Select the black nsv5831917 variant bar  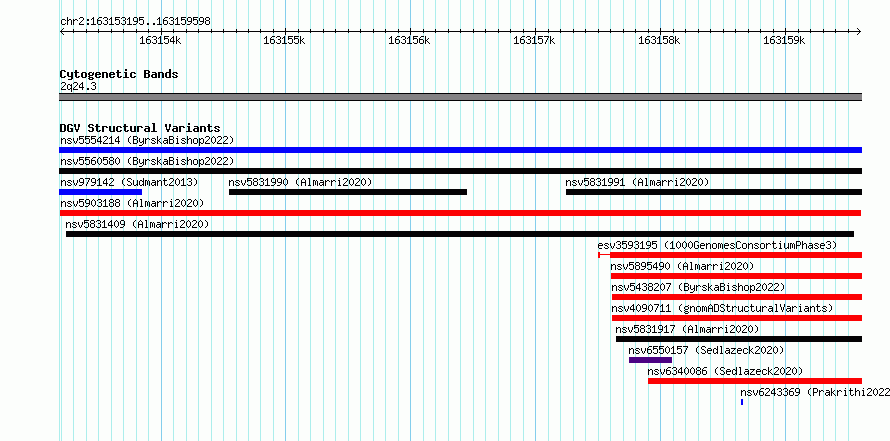tap(739, 339)
